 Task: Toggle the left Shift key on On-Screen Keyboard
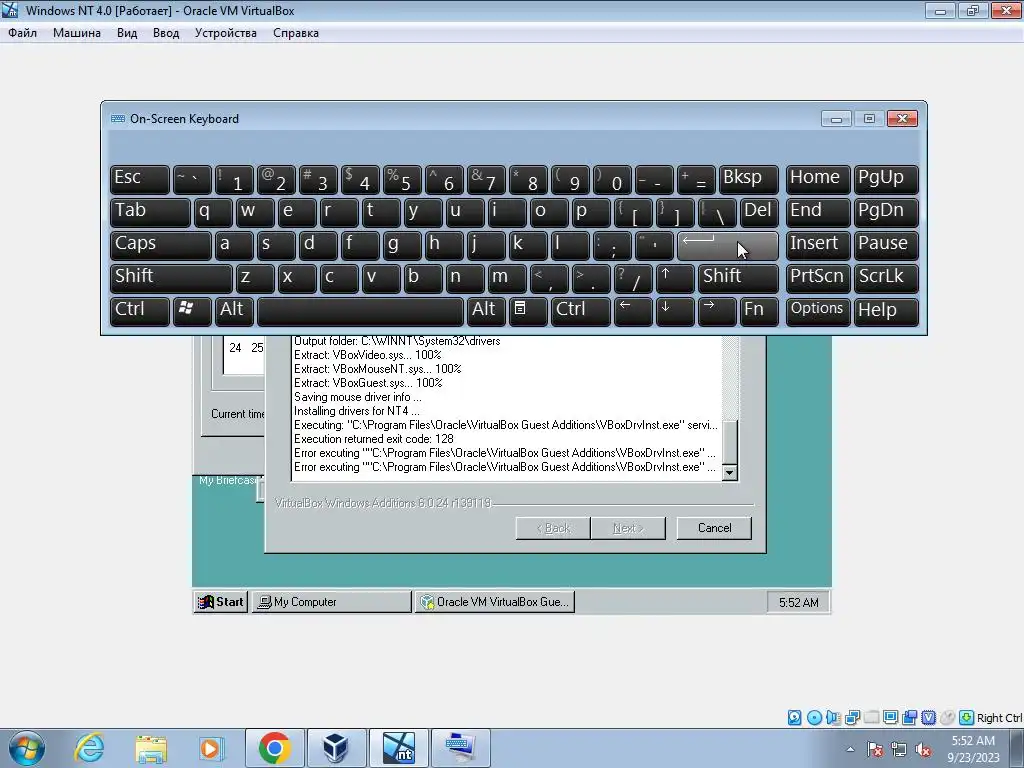coord(171,278)
